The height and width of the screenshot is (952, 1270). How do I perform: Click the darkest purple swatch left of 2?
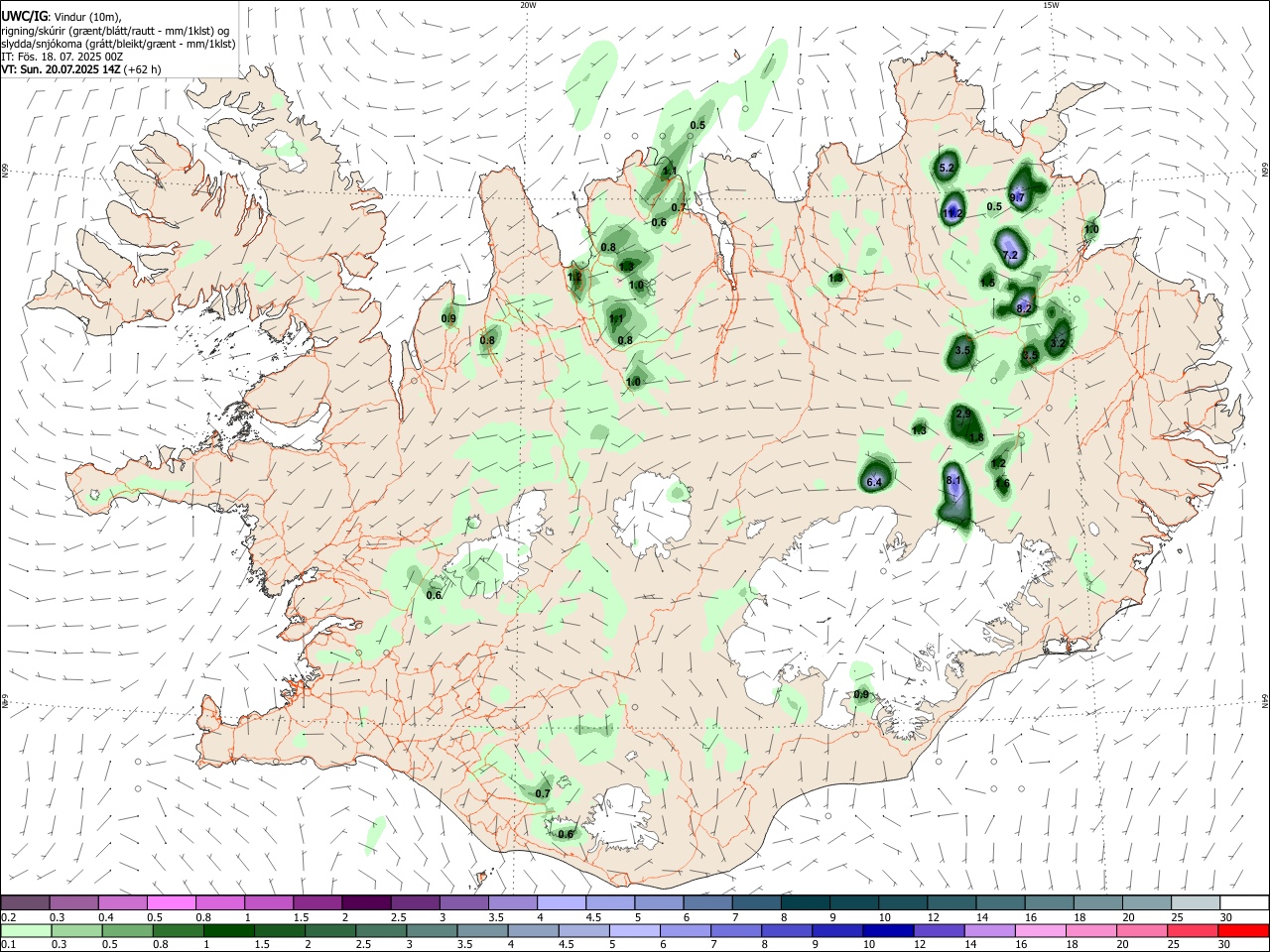[x=366, y=902]
